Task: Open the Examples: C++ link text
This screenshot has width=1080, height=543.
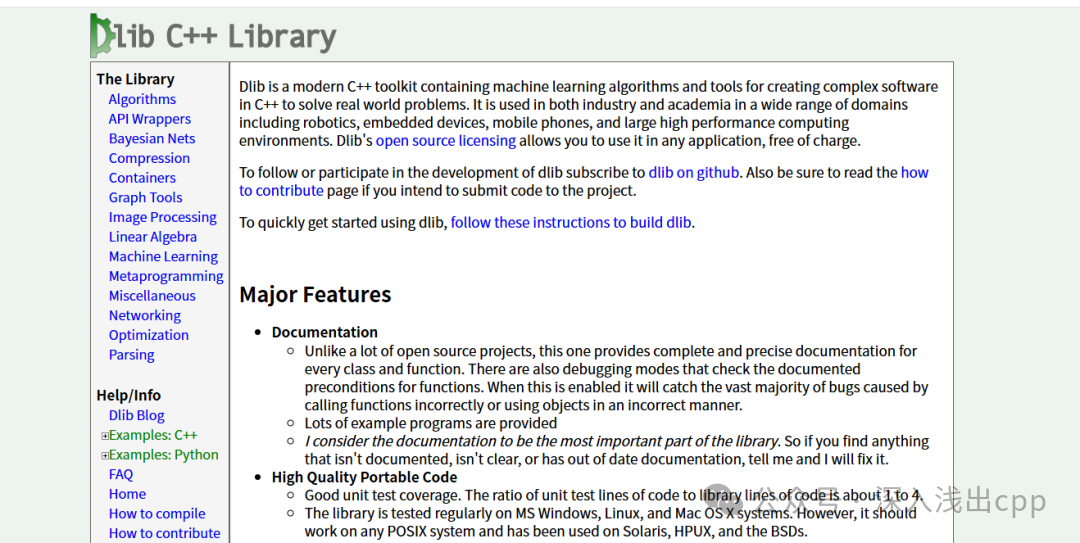Action: tap(153, 436)
